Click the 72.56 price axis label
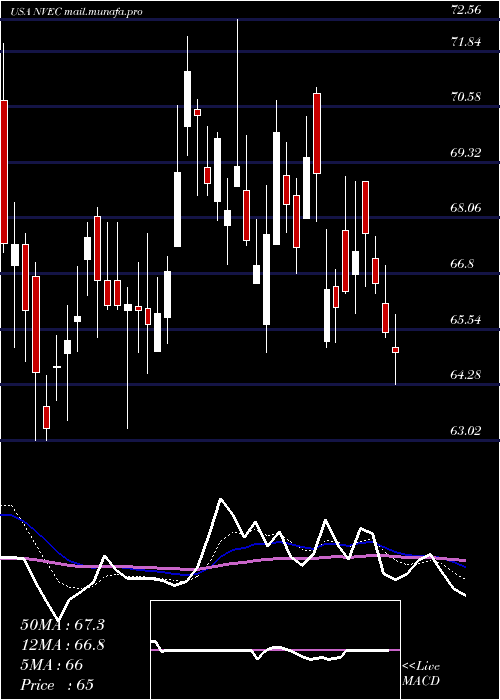500x700 pixels. click(x=466, y=10)
